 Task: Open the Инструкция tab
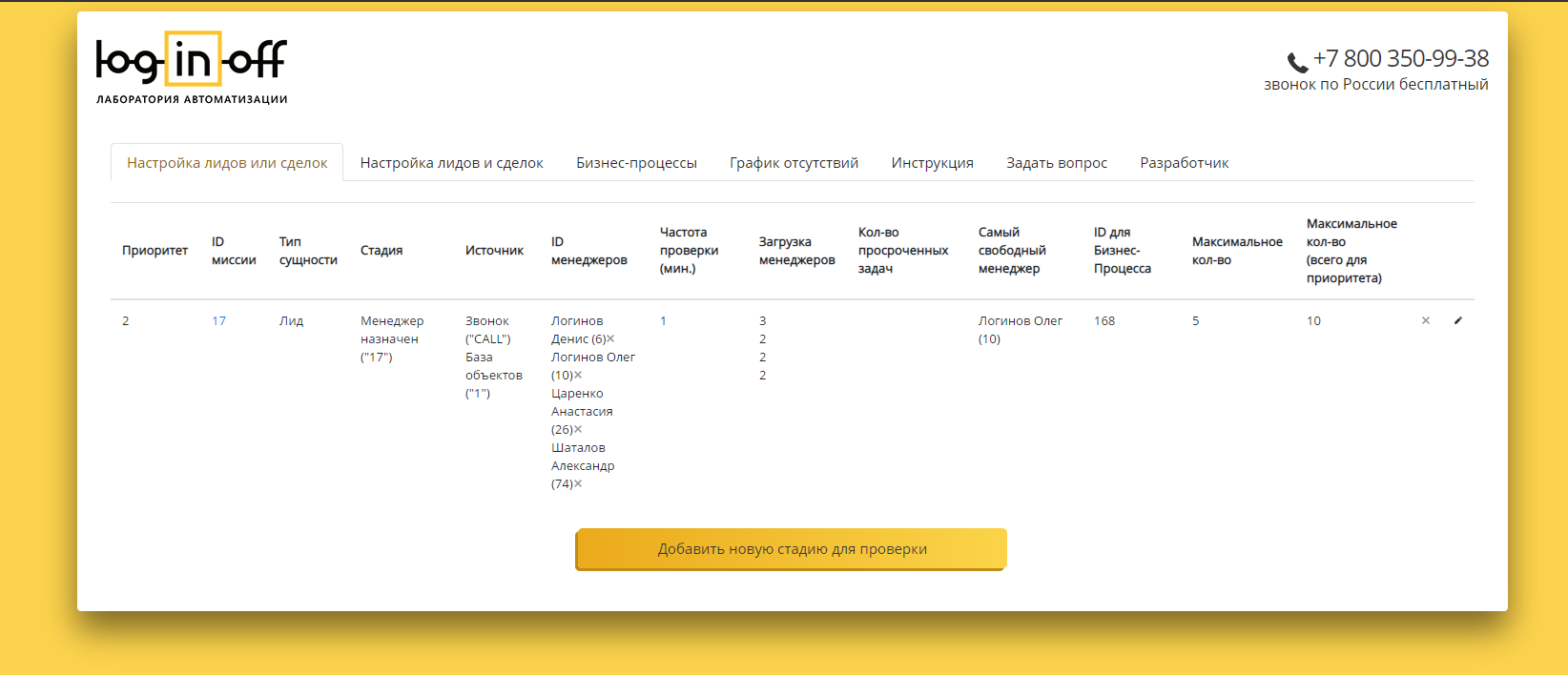932,163
